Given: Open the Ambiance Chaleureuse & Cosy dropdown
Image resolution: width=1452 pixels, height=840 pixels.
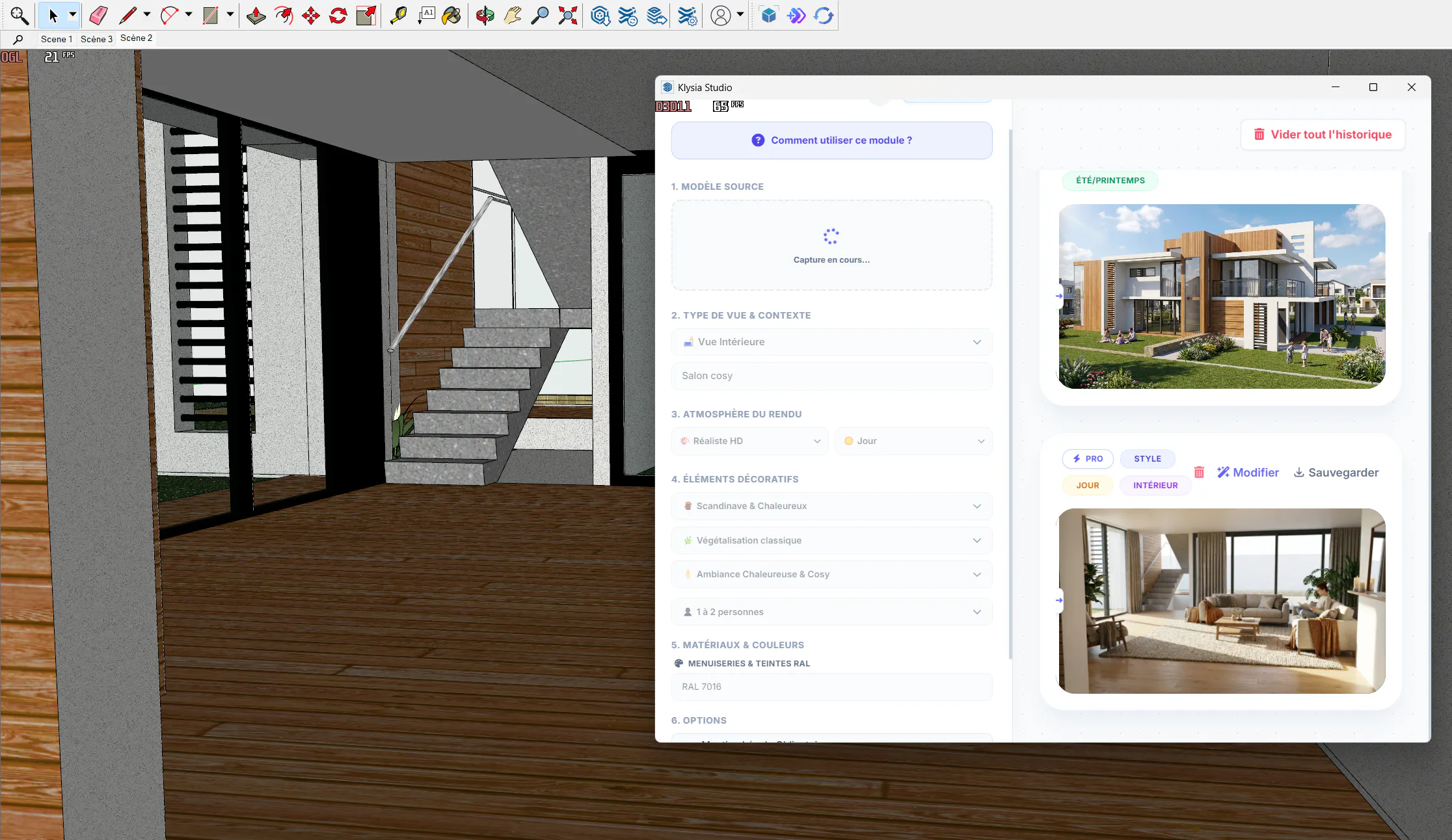Looking at the screenshot, I should [x=831, y=574].
